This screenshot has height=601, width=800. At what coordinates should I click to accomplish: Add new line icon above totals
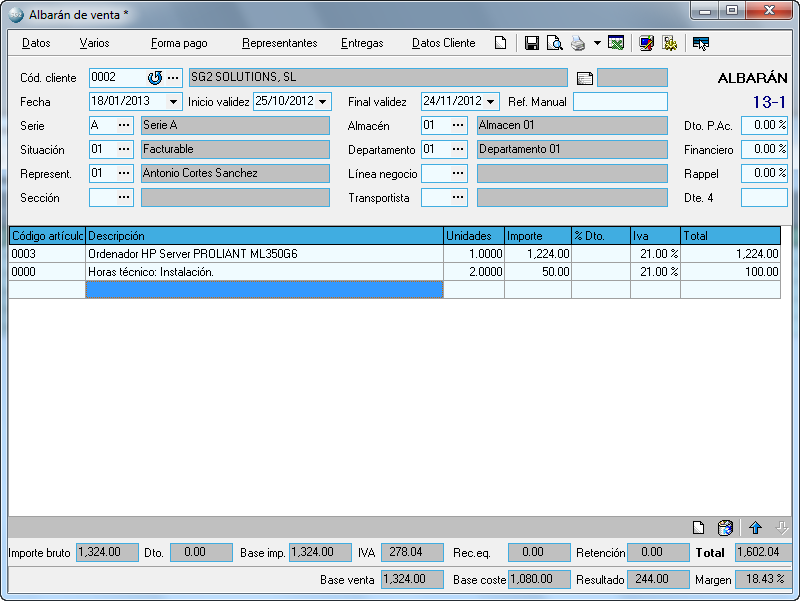pyautogui.click(x=700, y=528)
